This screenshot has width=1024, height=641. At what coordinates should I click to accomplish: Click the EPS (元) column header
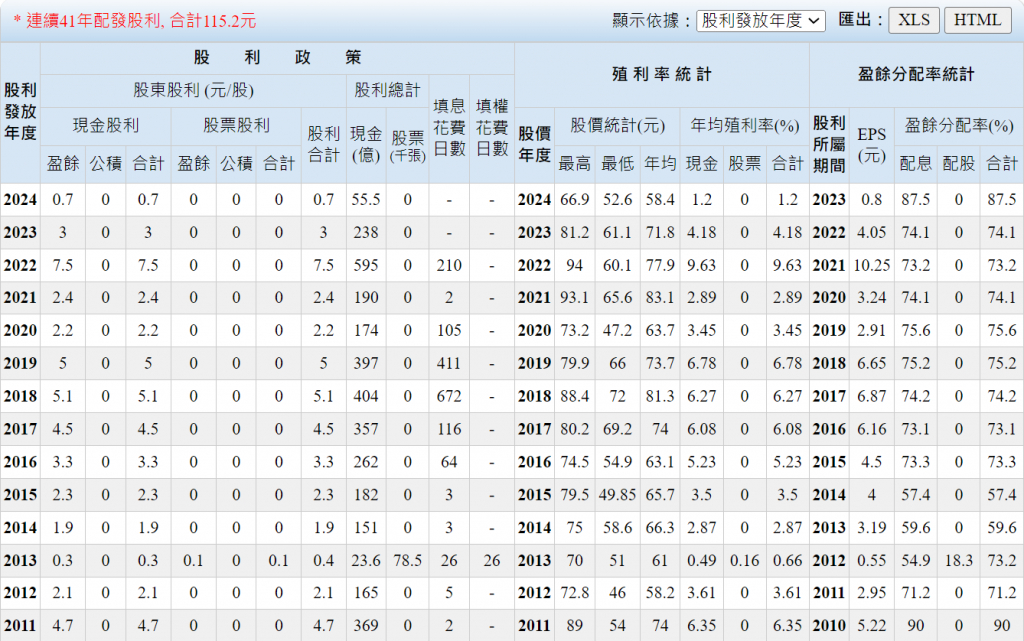(871, 145)
